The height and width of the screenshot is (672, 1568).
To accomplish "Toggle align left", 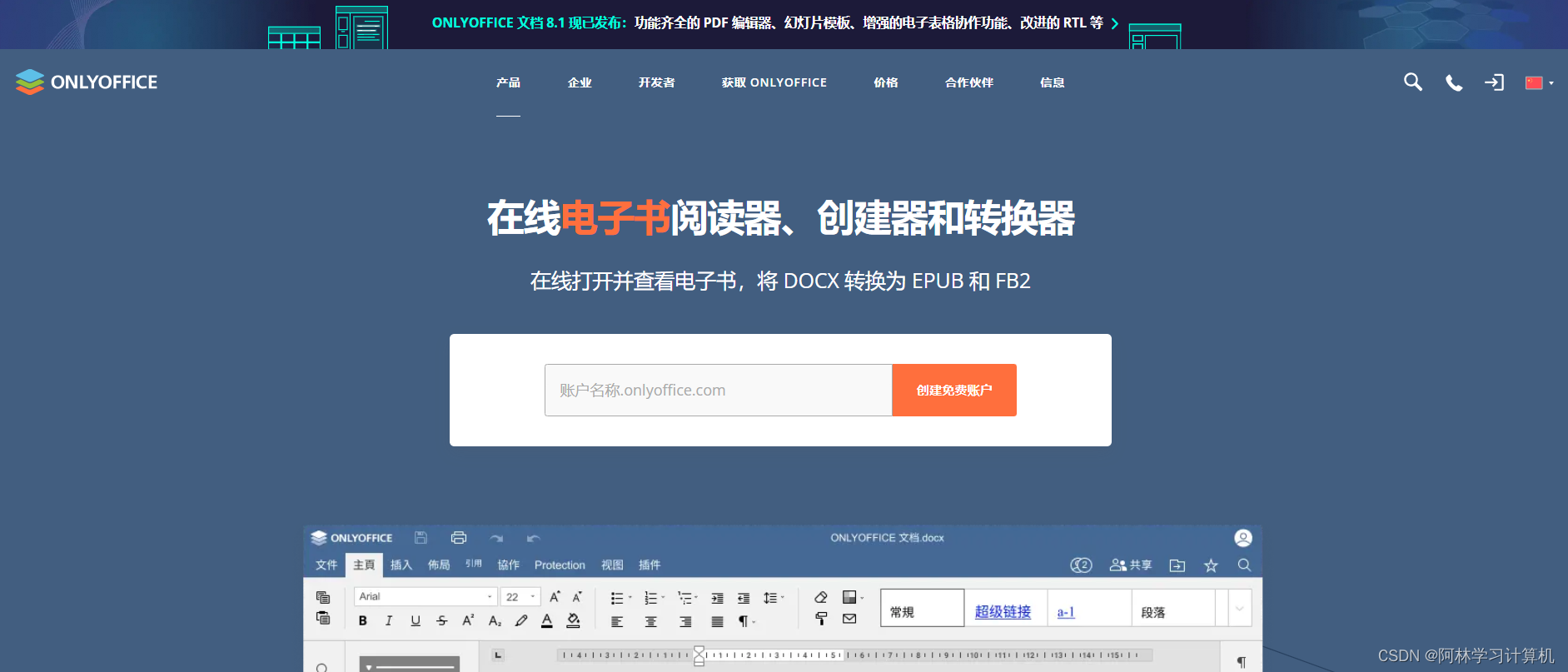I will click(617, 621).
